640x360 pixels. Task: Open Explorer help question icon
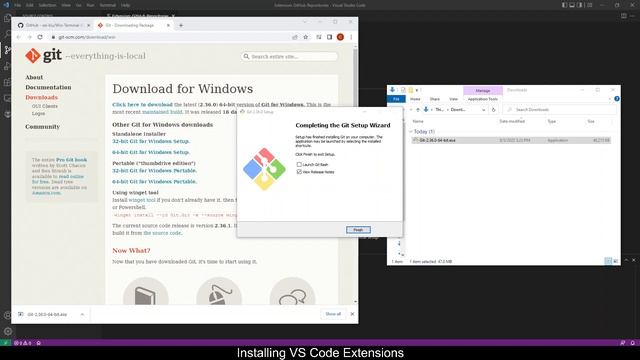pos(617,99)
